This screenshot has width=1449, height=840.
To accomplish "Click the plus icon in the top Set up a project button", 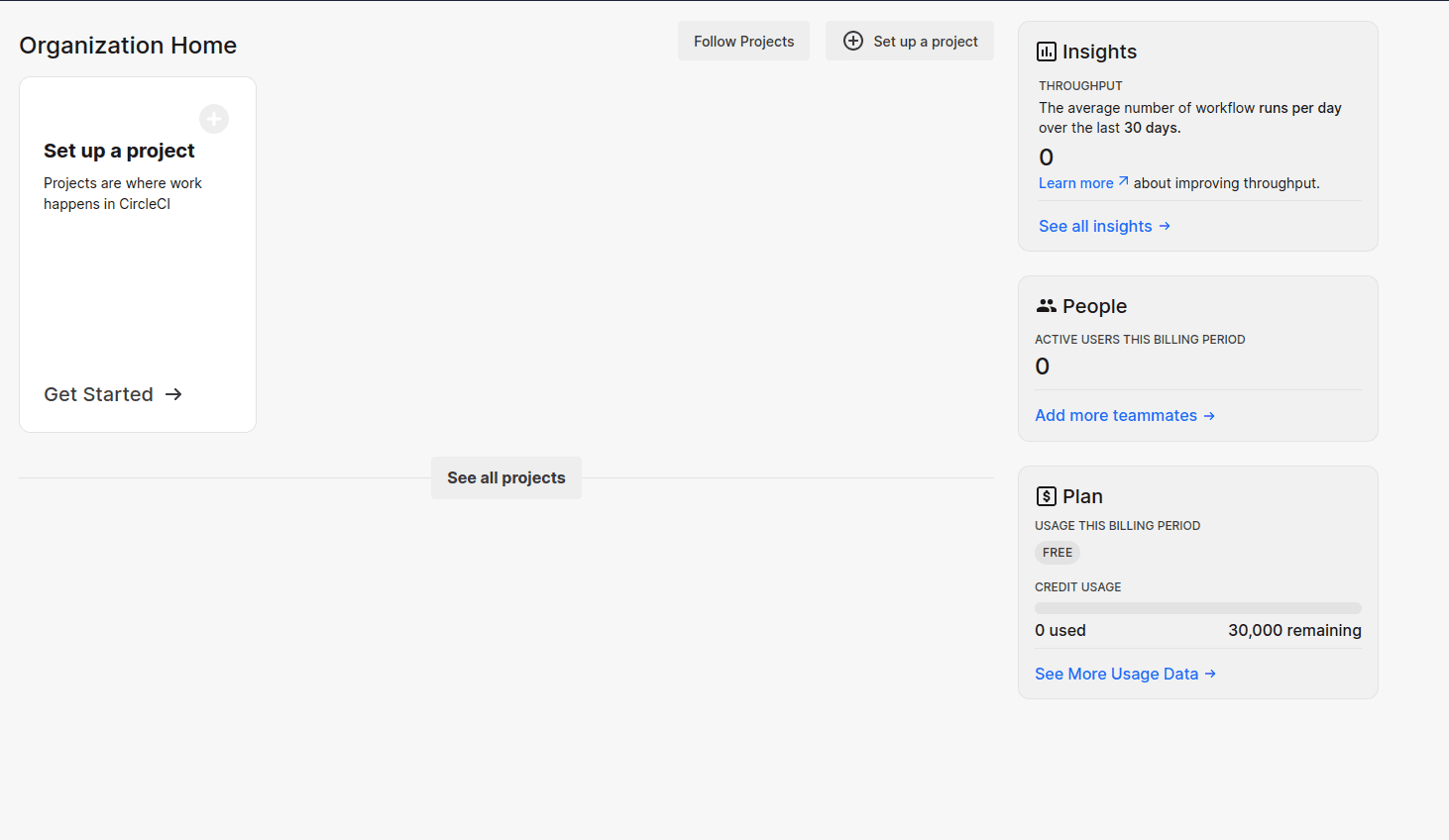I will [852, 41].
